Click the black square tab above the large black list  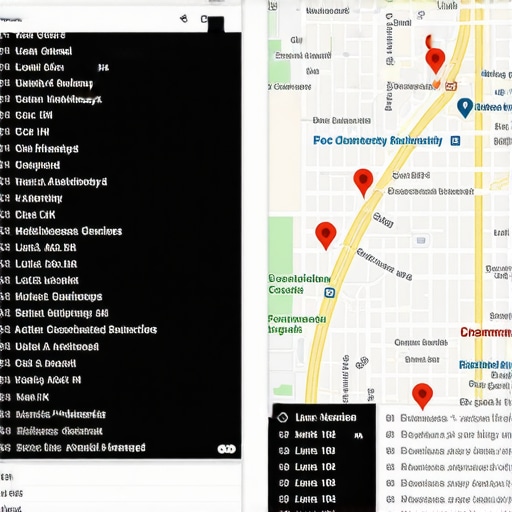216,25
